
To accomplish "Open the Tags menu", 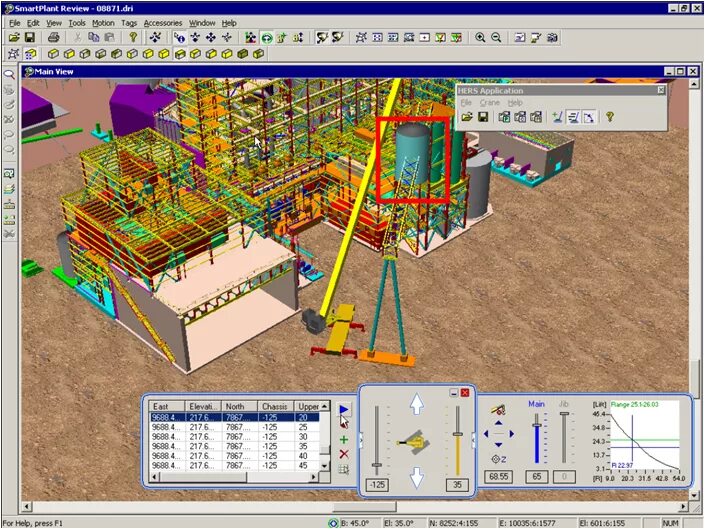I will click(x=129, y=23).
